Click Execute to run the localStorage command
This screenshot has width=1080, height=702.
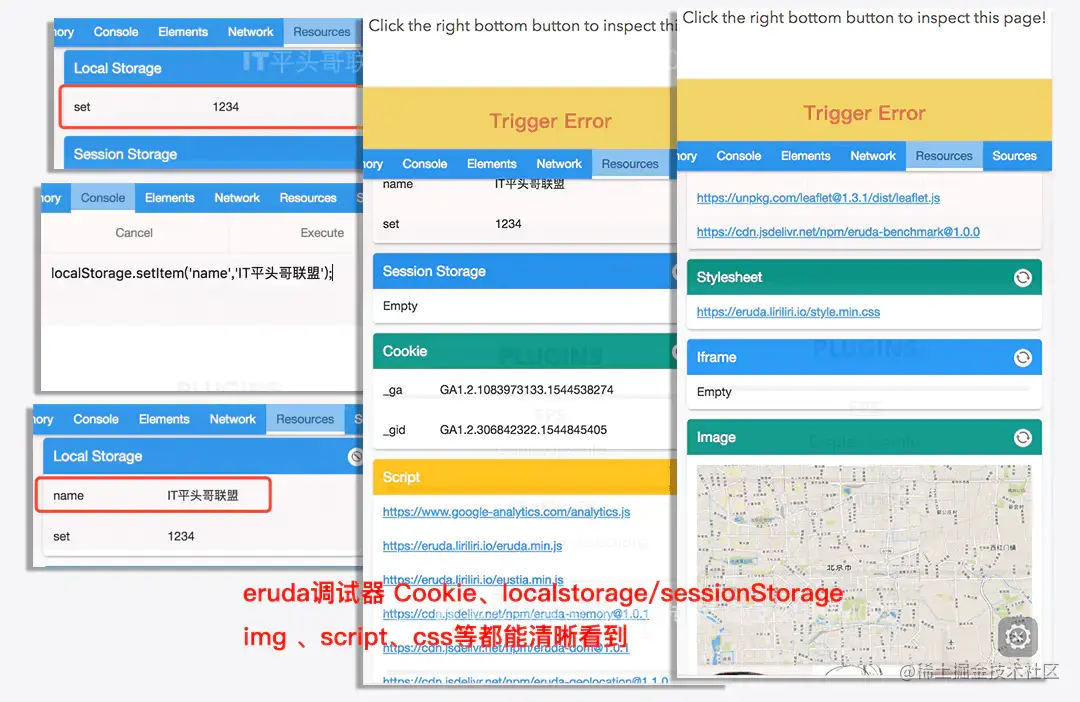click(x=322, y=233)
